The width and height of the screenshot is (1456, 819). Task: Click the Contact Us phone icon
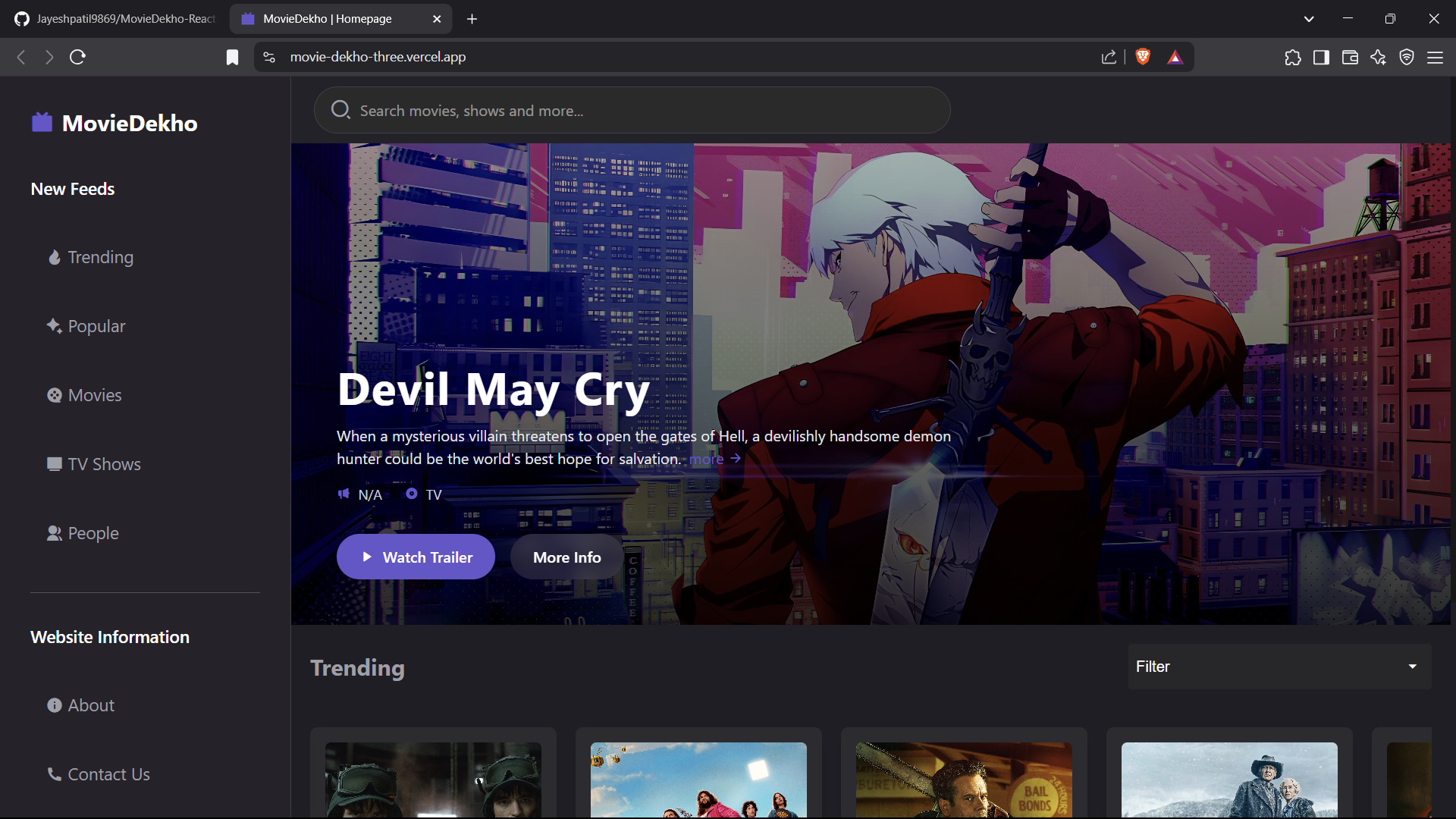point(55,774)
